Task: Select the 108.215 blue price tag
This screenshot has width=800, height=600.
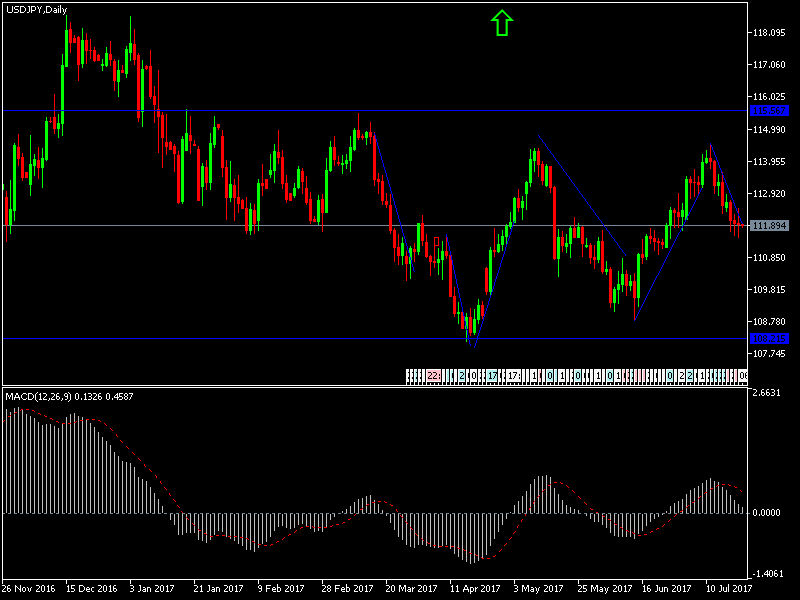Action: 768,338
